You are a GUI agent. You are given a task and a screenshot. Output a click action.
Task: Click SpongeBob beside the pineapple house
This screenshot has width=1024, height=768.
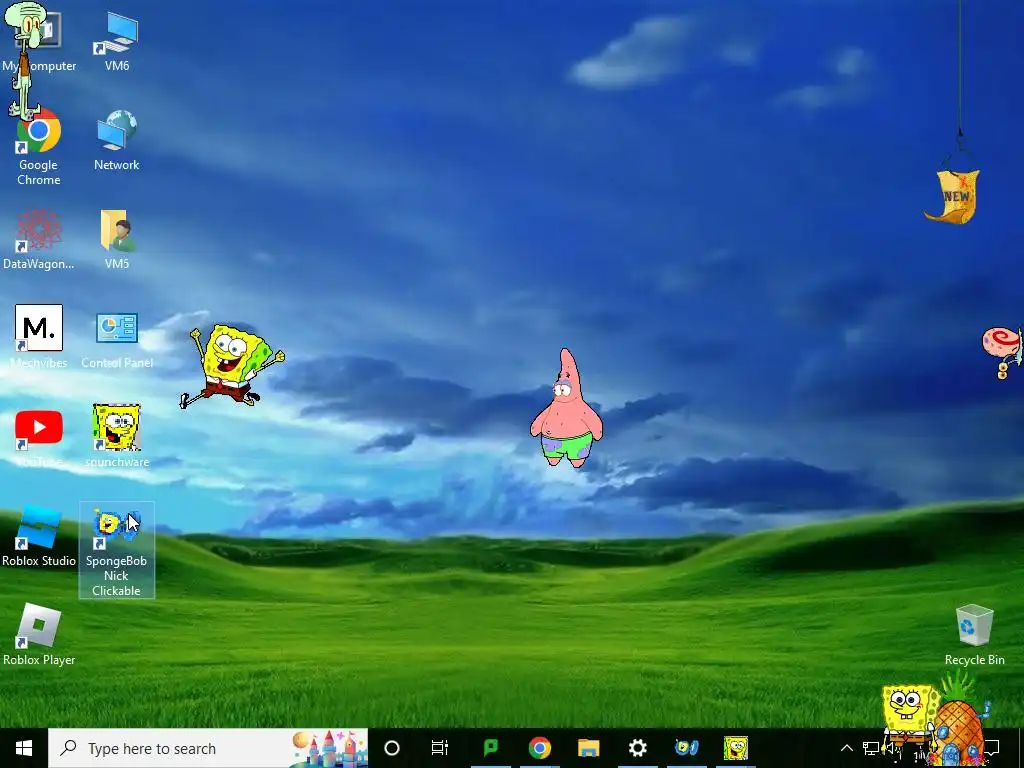tap(909, 713)
